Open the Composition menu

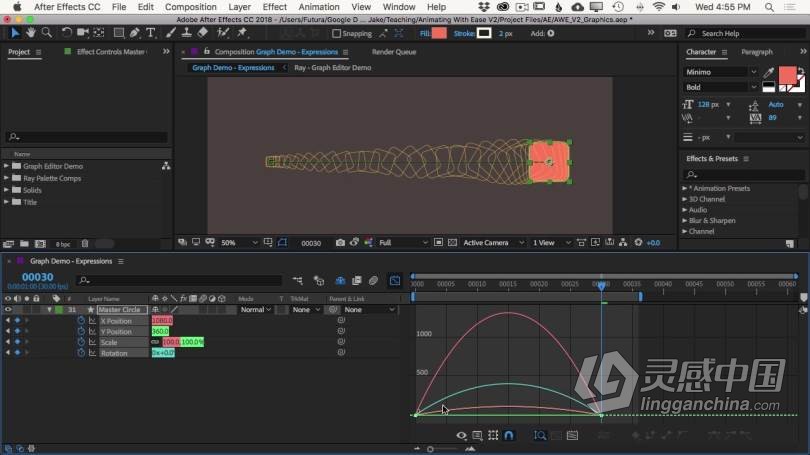[190, 7]
